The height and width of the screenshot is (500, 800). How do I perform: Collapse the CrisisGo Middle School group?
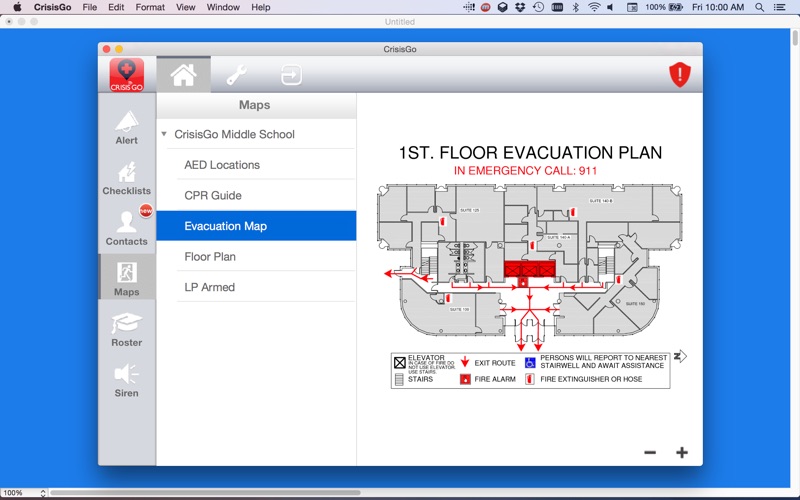tap(164, 134)
